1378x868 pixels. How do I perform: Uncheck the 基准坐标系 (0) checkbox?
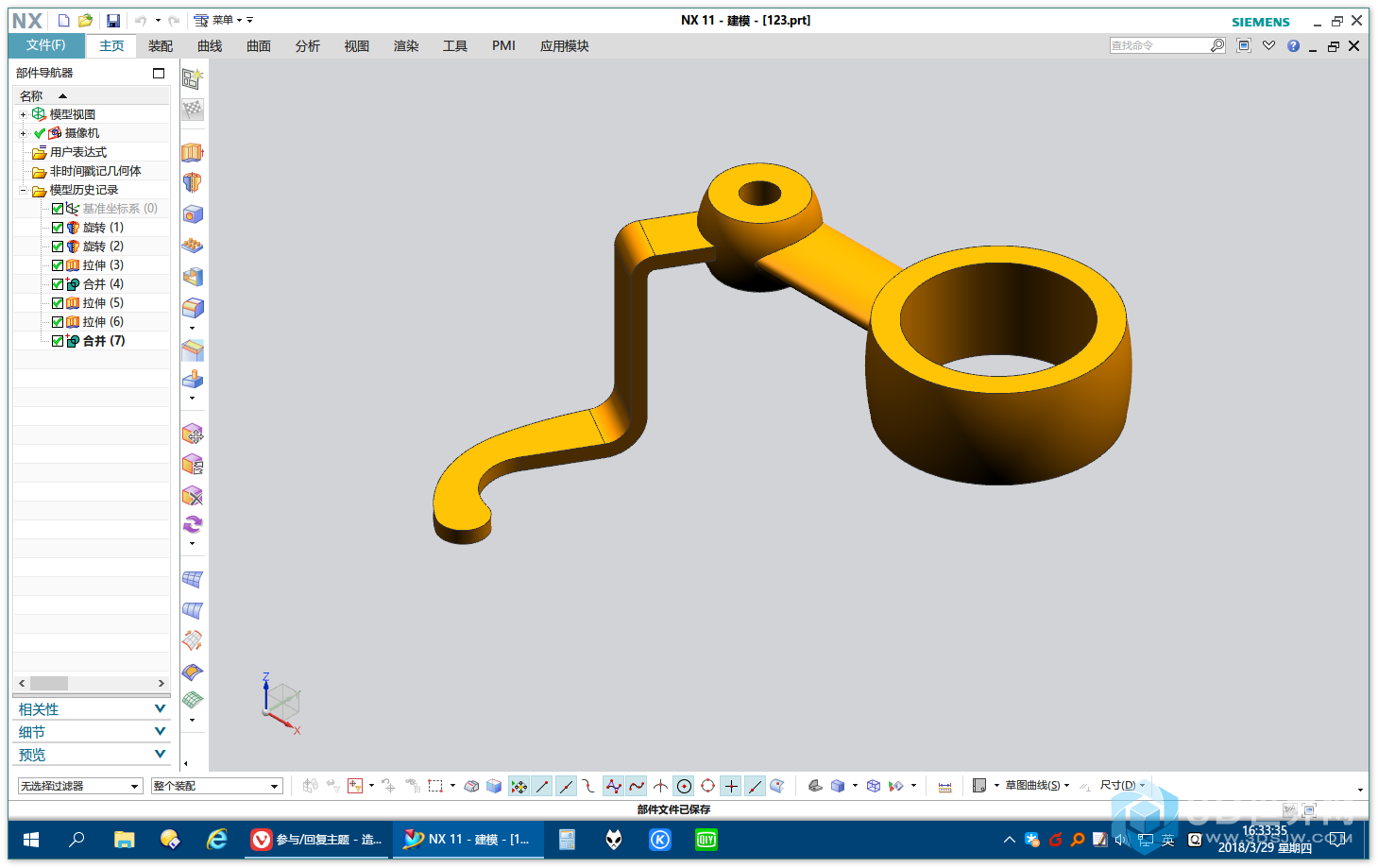pos(58,209)
